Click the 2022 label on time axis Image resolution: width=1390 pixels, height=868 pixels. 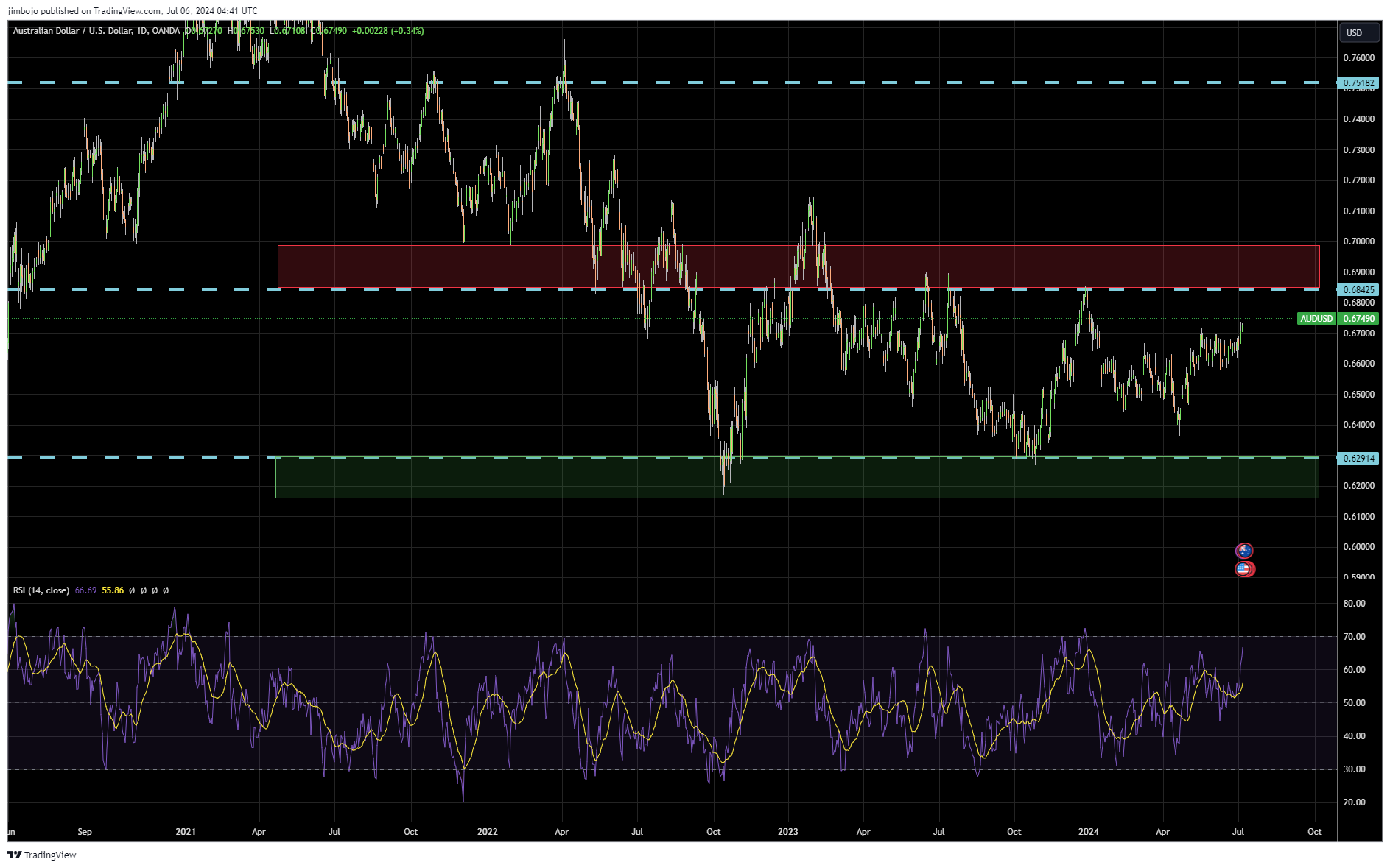click(487, 832)
